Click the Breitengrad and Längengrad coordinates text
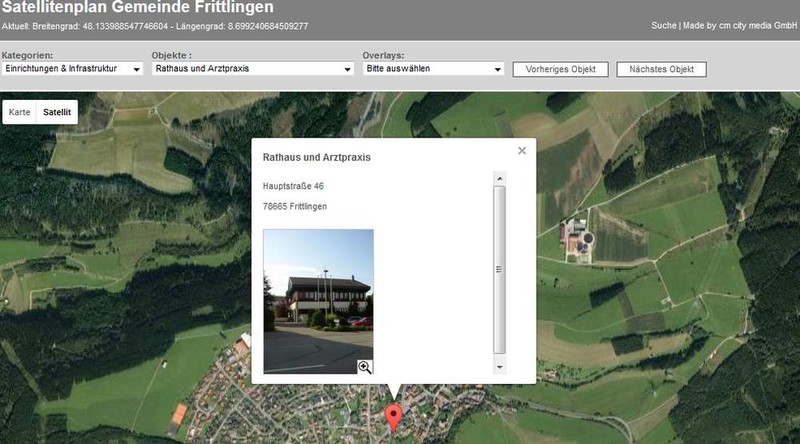800x444 pixels. (x=155, y=26)
